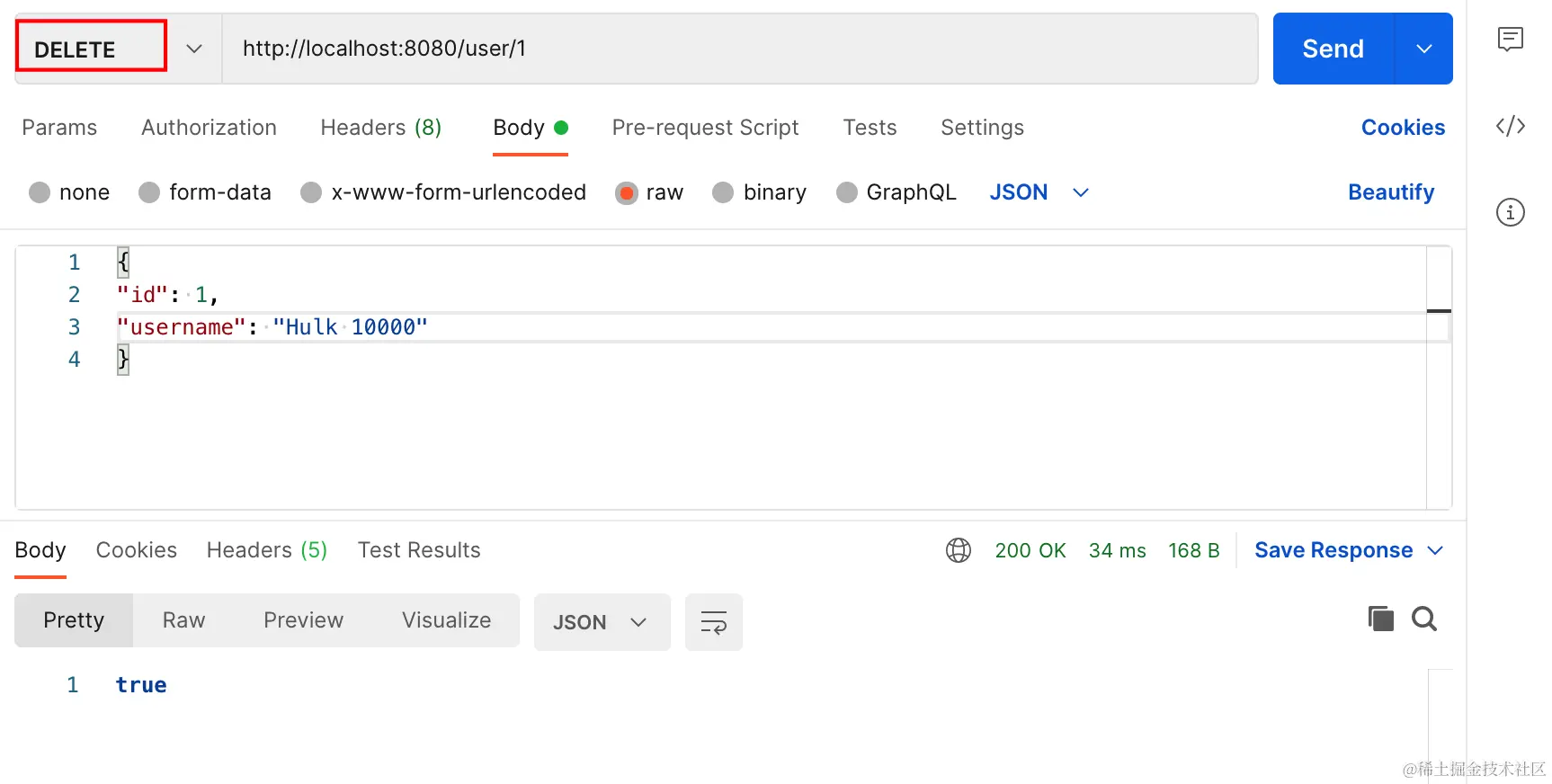Click the response value true
The width and height of the screenshot is (1552, 784).
click(141, 685)
